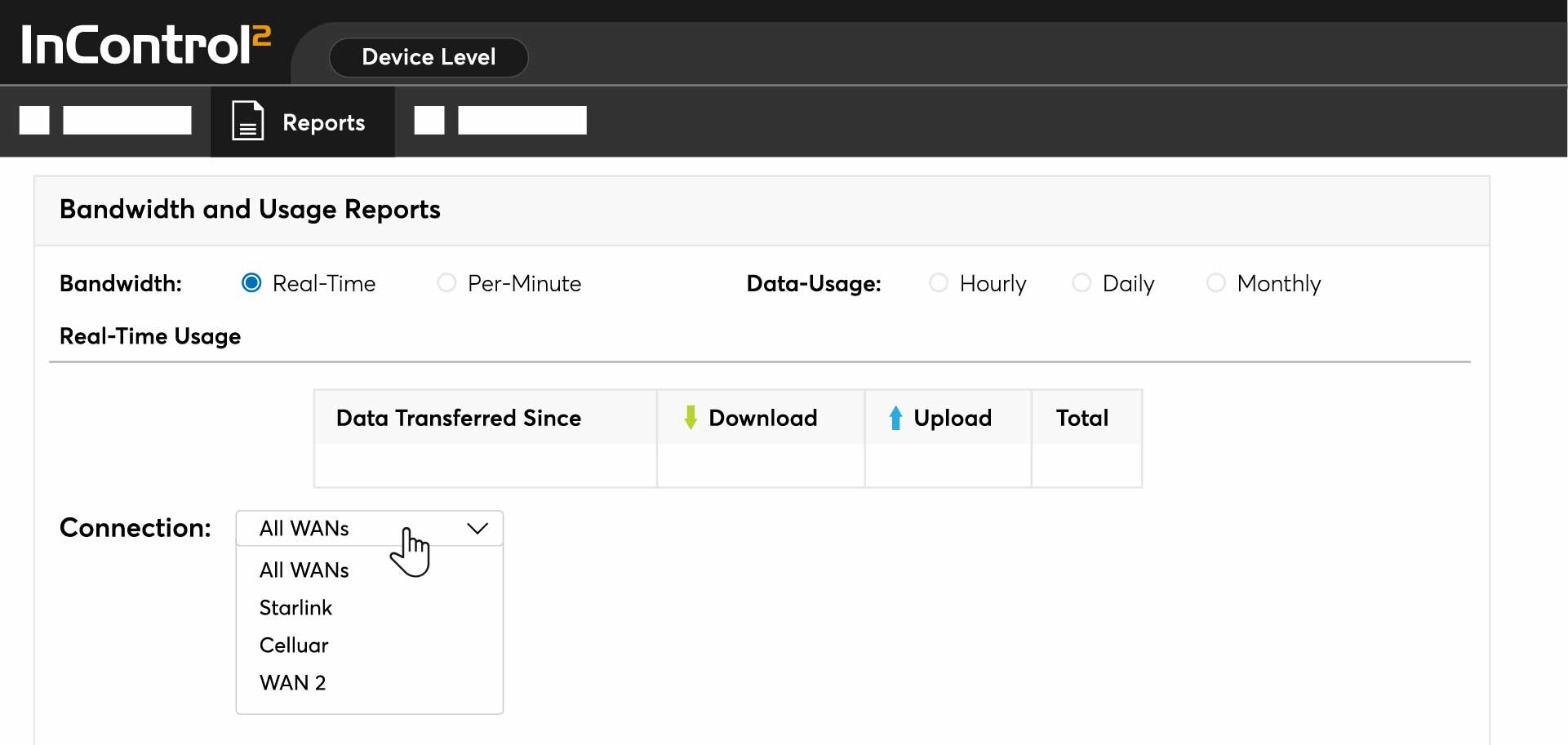
Task: Select Hourly data-usage radio button
Action: coord(939,283)
